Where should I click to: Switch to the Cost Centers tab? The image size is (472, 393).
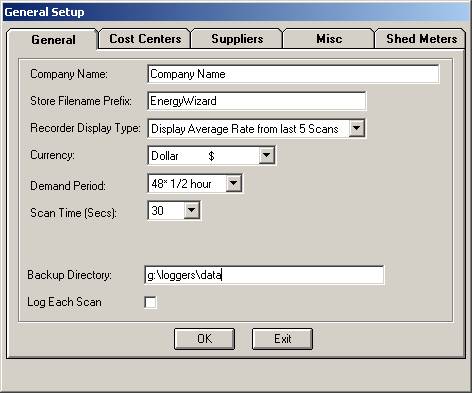pyautogui.click(x=145, y=39)
